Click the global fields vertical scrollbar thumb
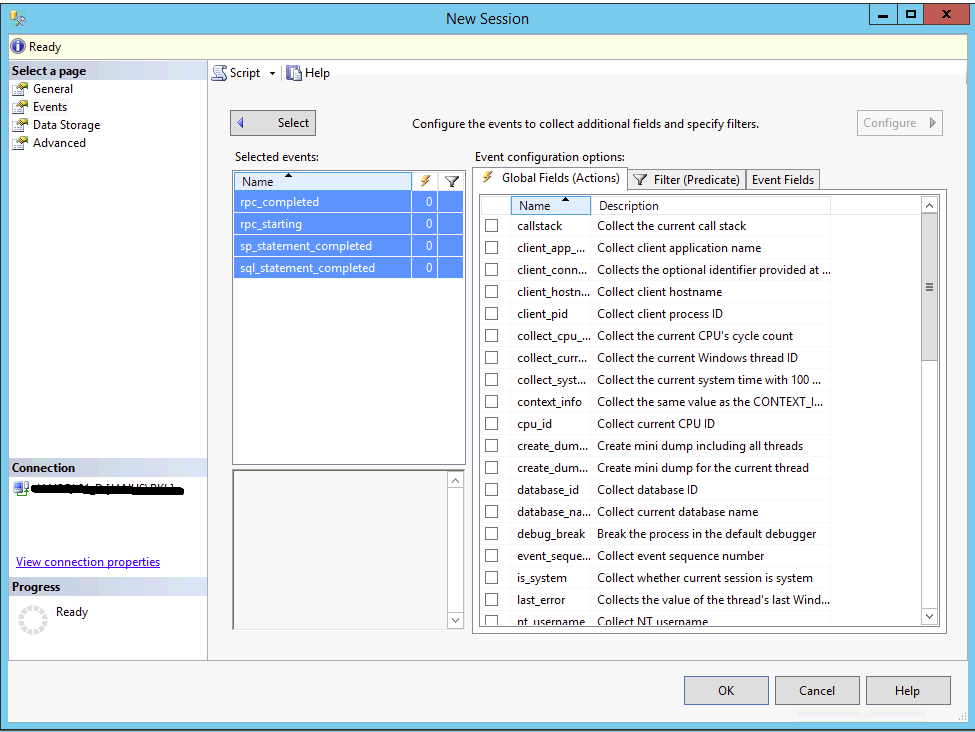This screenshot has width=975, height=732. (x=929, y=287)
